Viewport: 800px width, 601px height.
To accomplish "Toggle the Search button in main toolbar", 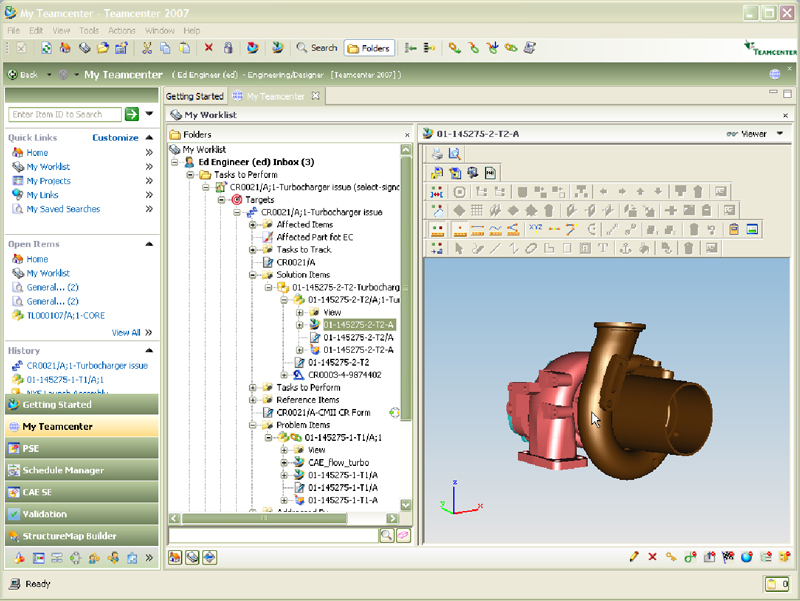I will [x=317, y=48].
